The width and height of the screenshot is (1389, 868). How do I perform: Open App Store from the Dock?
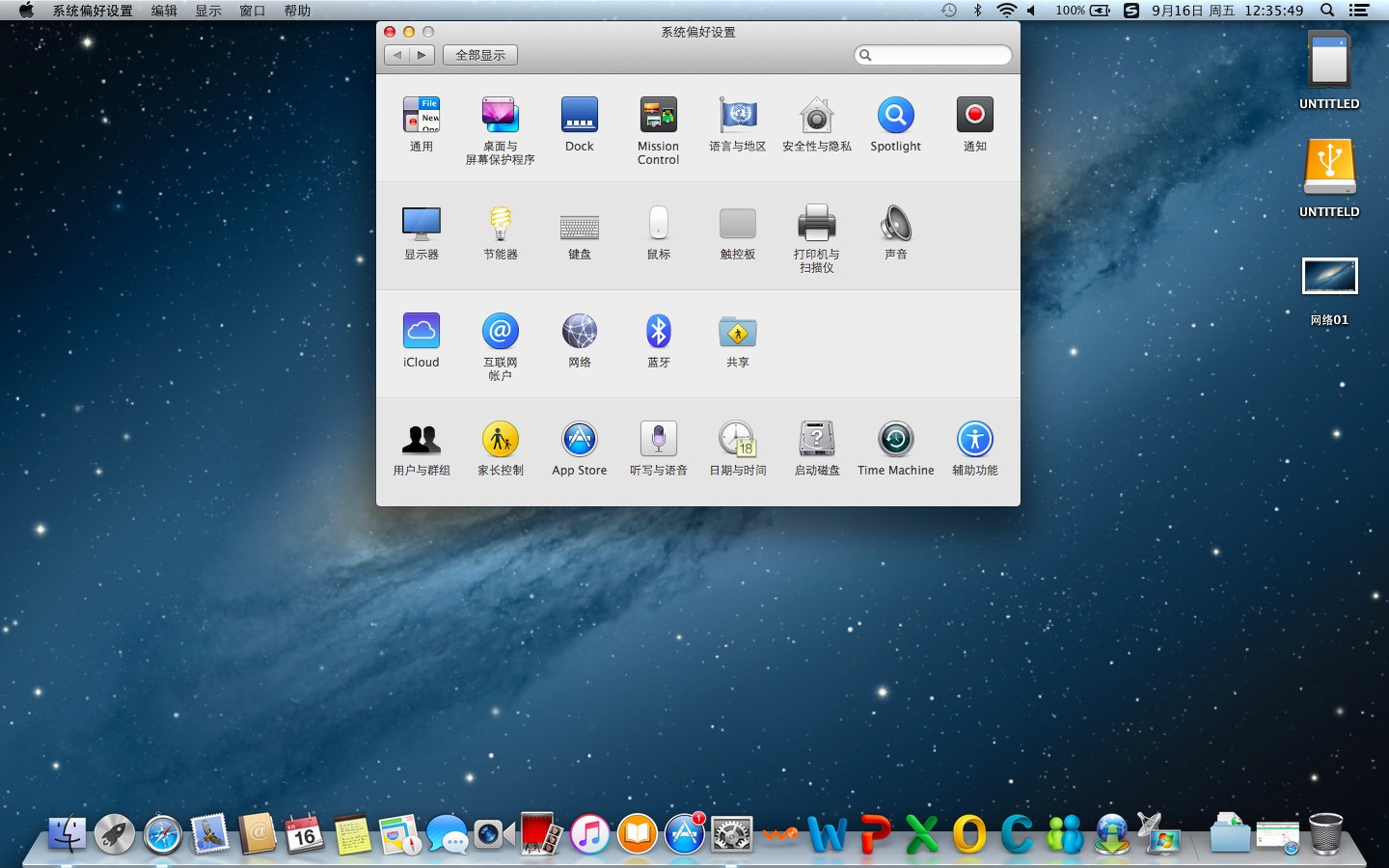pos(685,834)
